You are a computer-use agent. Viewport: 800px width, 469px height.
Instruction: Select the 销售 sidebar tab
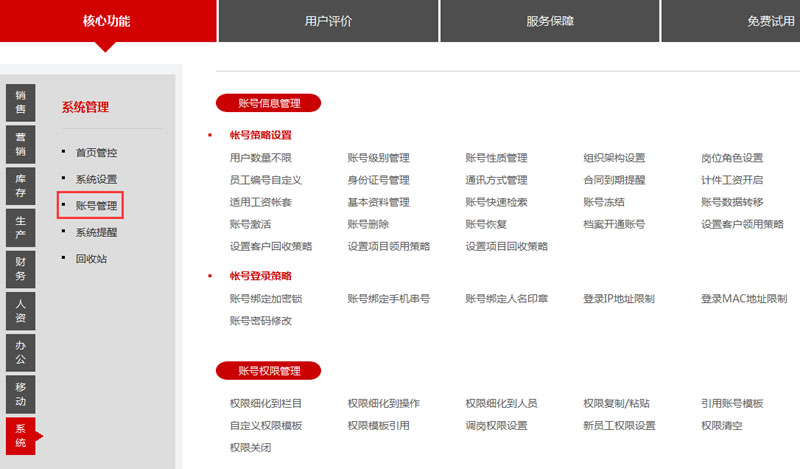tap(20, 102)
